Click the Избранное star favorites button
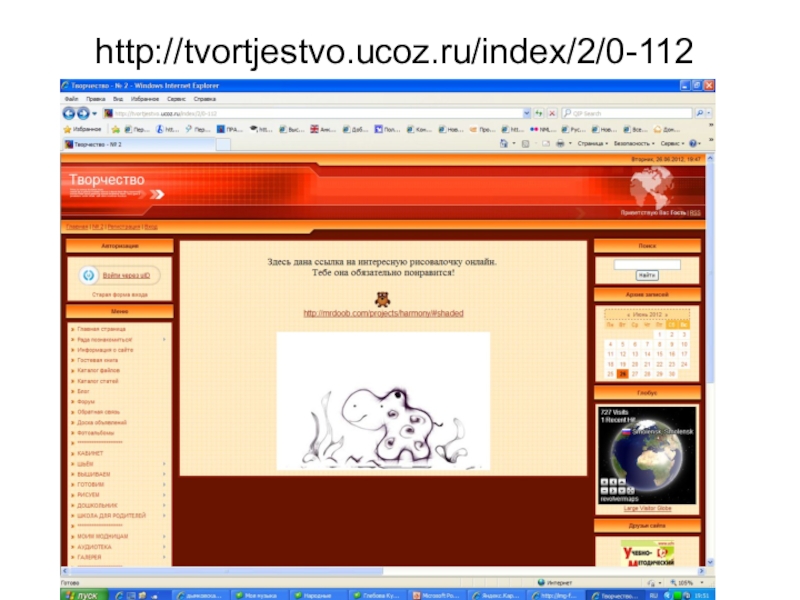Screen dimensions: 800x600 (x=82, y=129)
